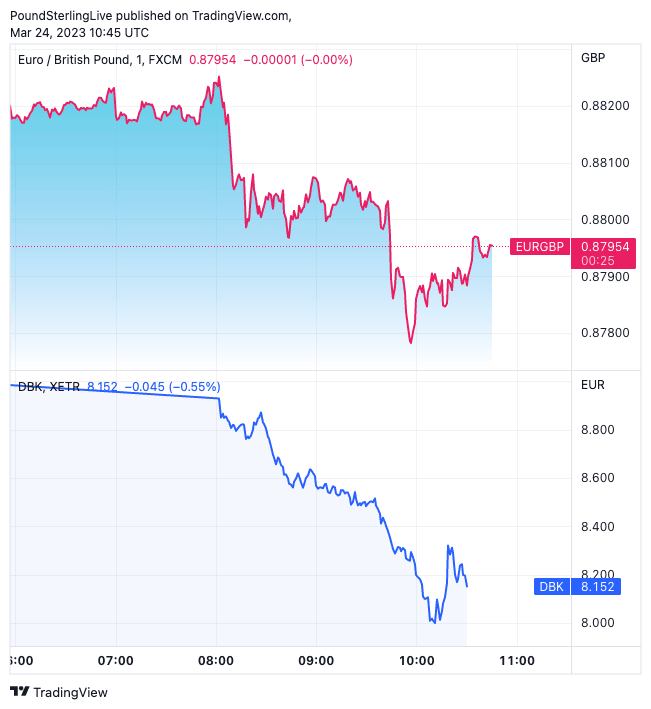Click the GBP currency axis label

coord(593,58)
